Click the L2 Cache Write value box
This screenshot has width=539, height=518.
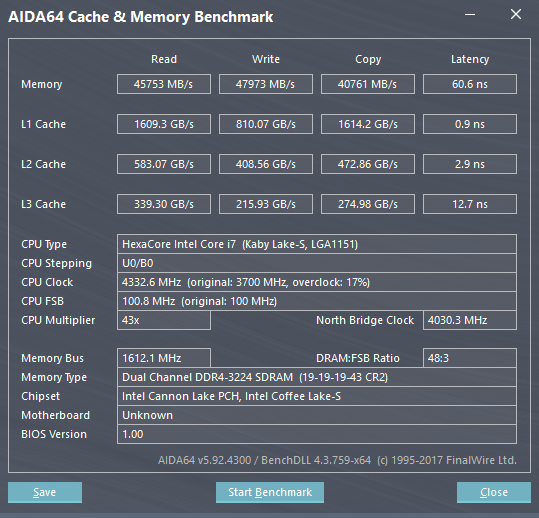(266, 164)
